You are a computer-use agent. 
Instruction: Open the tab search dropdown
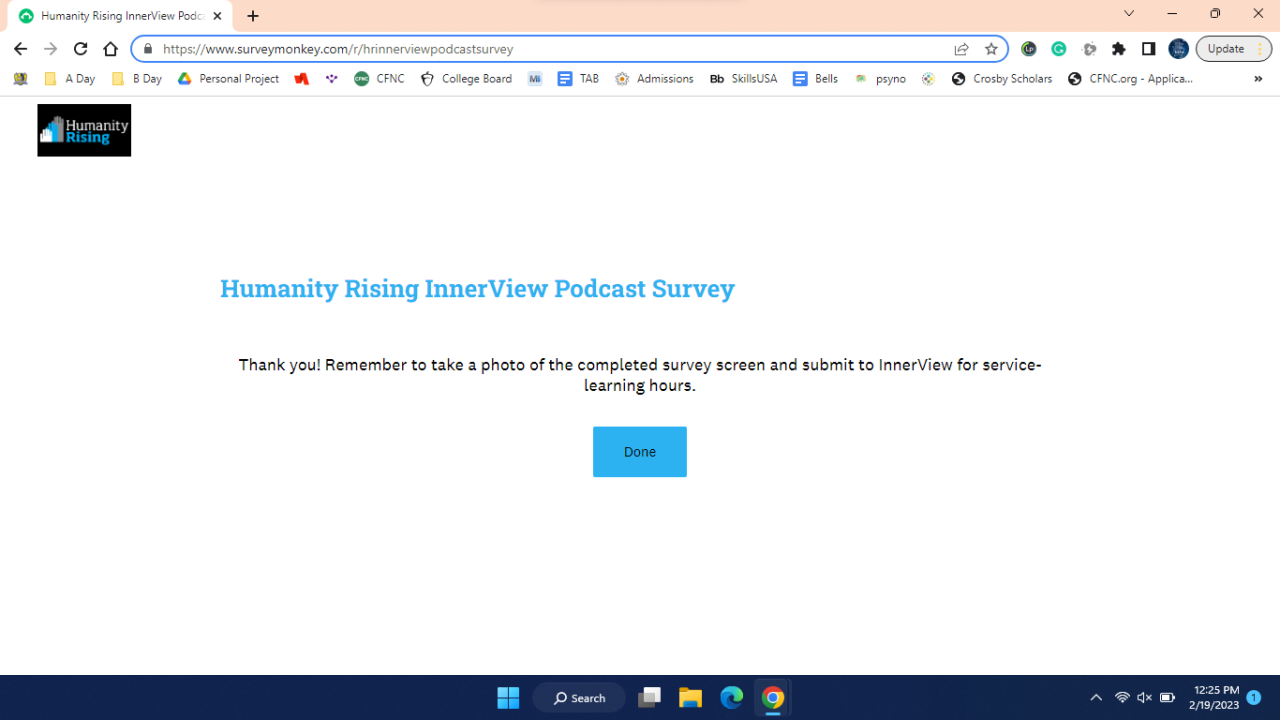pyautogui.click(x=1129, y=14)
